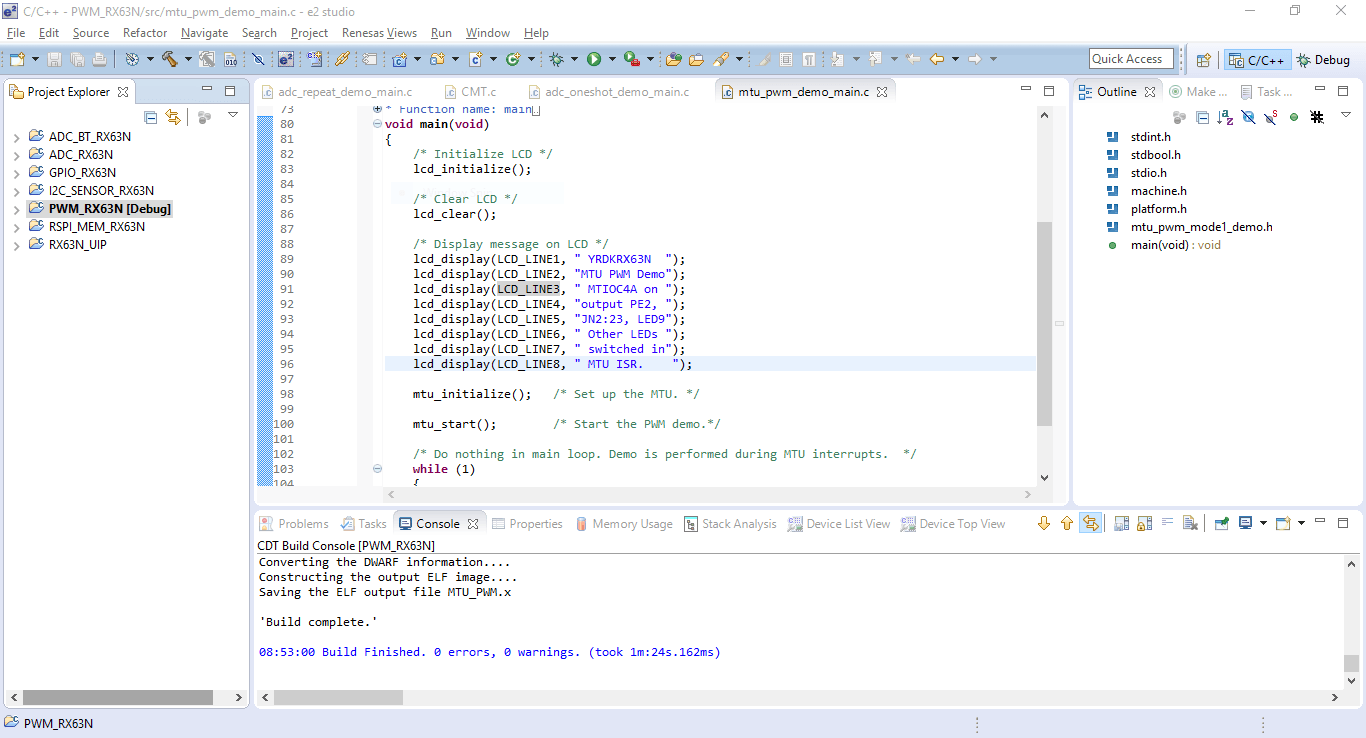The width and height of the screenshot is (1366, 738).
Task: Collapse the main function fold marker
Action: (x=377, y=124)
